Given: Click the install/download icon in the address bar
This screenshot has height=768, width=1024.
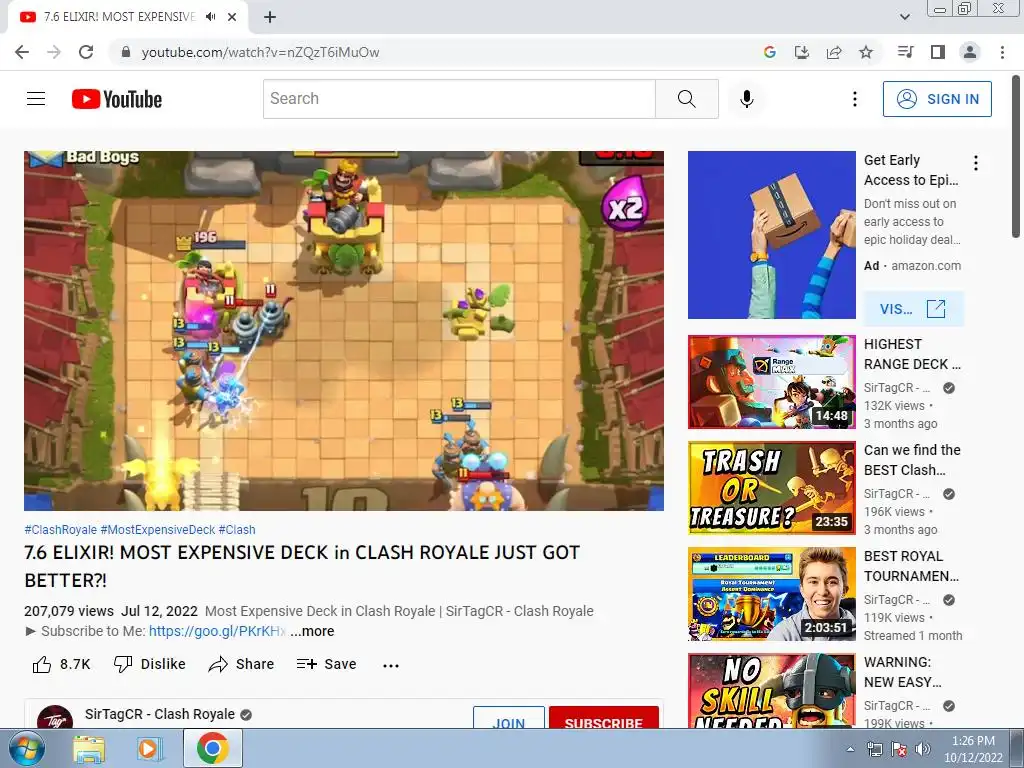Looking at the screenshot, I should (801, 52).
